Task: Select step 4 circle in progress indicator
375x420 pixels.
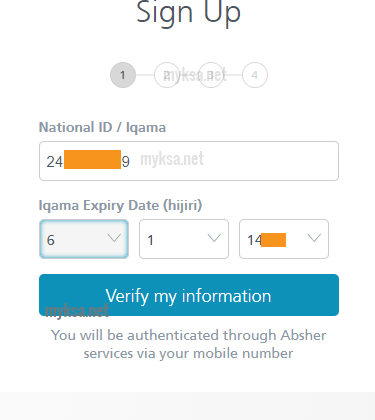Action: pyautogui.click(x=255, y=75)
